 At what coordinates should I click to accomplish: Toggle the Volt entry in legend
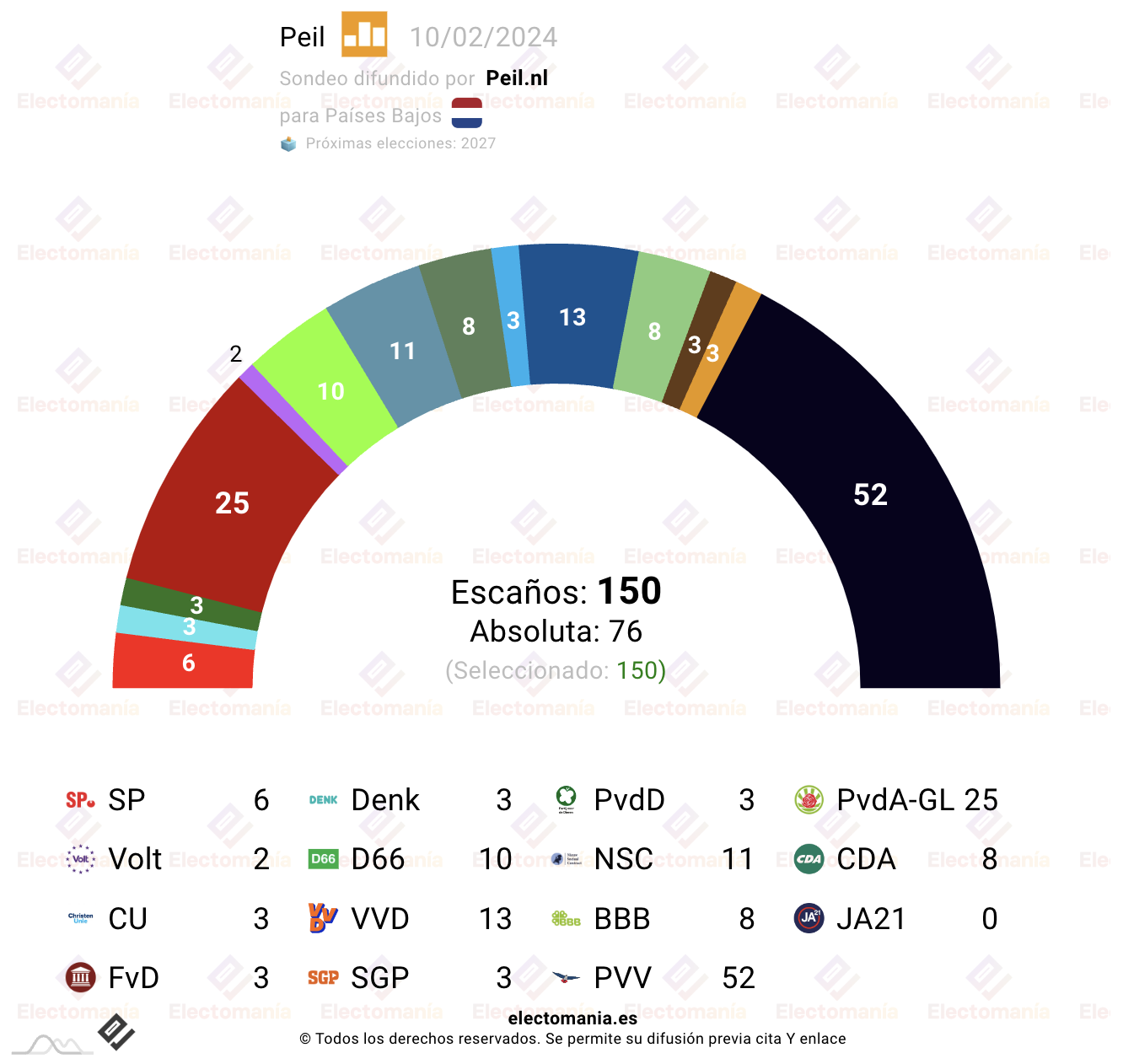point(168,859)
